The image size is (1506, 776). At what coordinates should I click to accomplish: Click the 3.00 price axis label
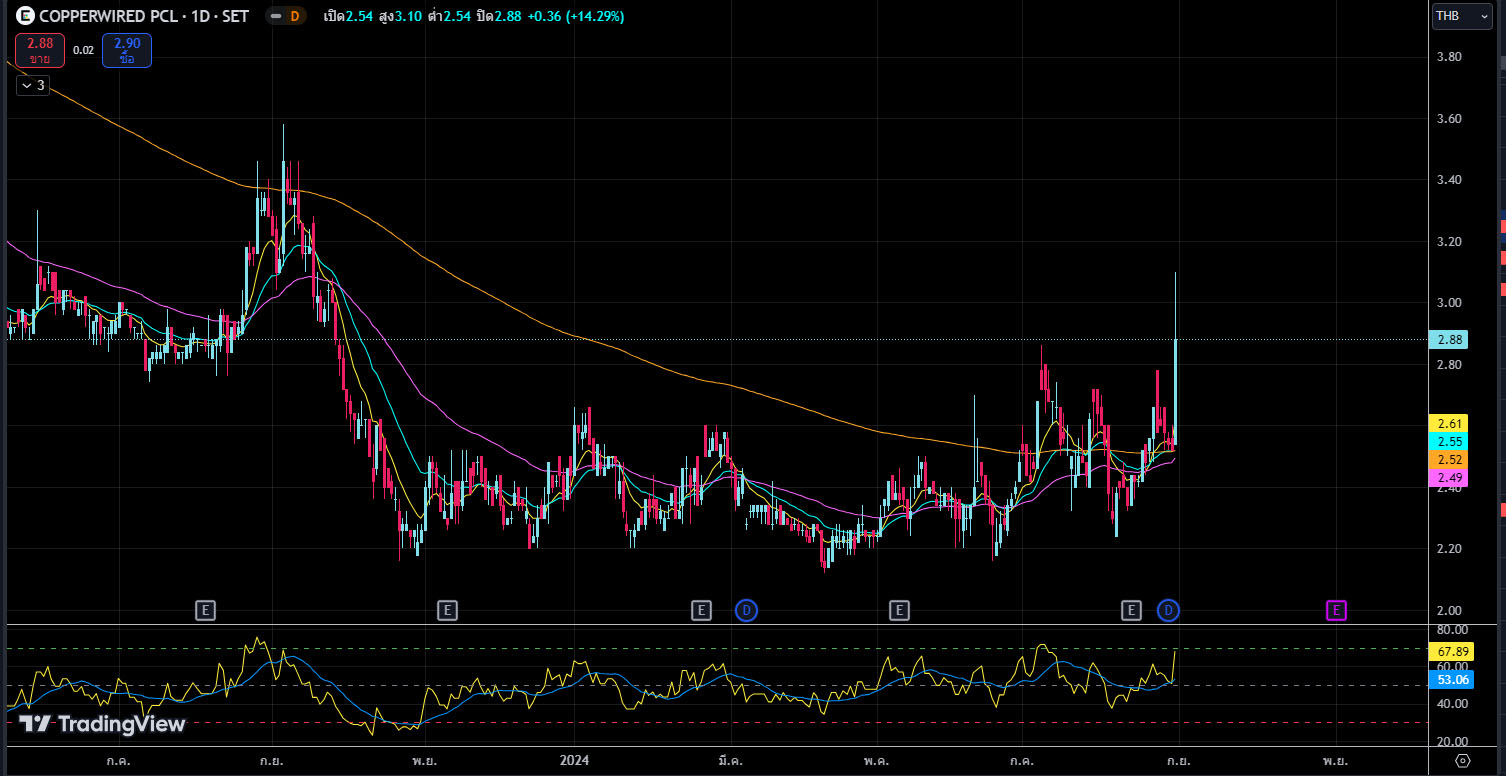tap(1450, 303)
